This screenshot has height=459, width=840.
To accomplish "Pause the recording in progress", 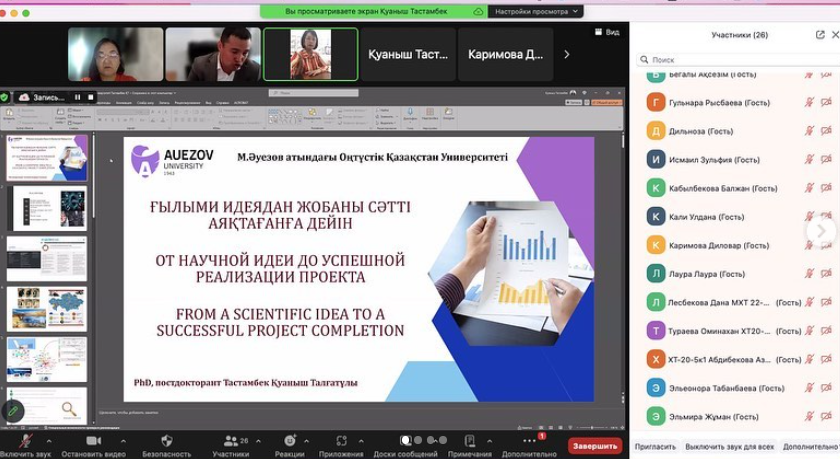I will (77, 97).
